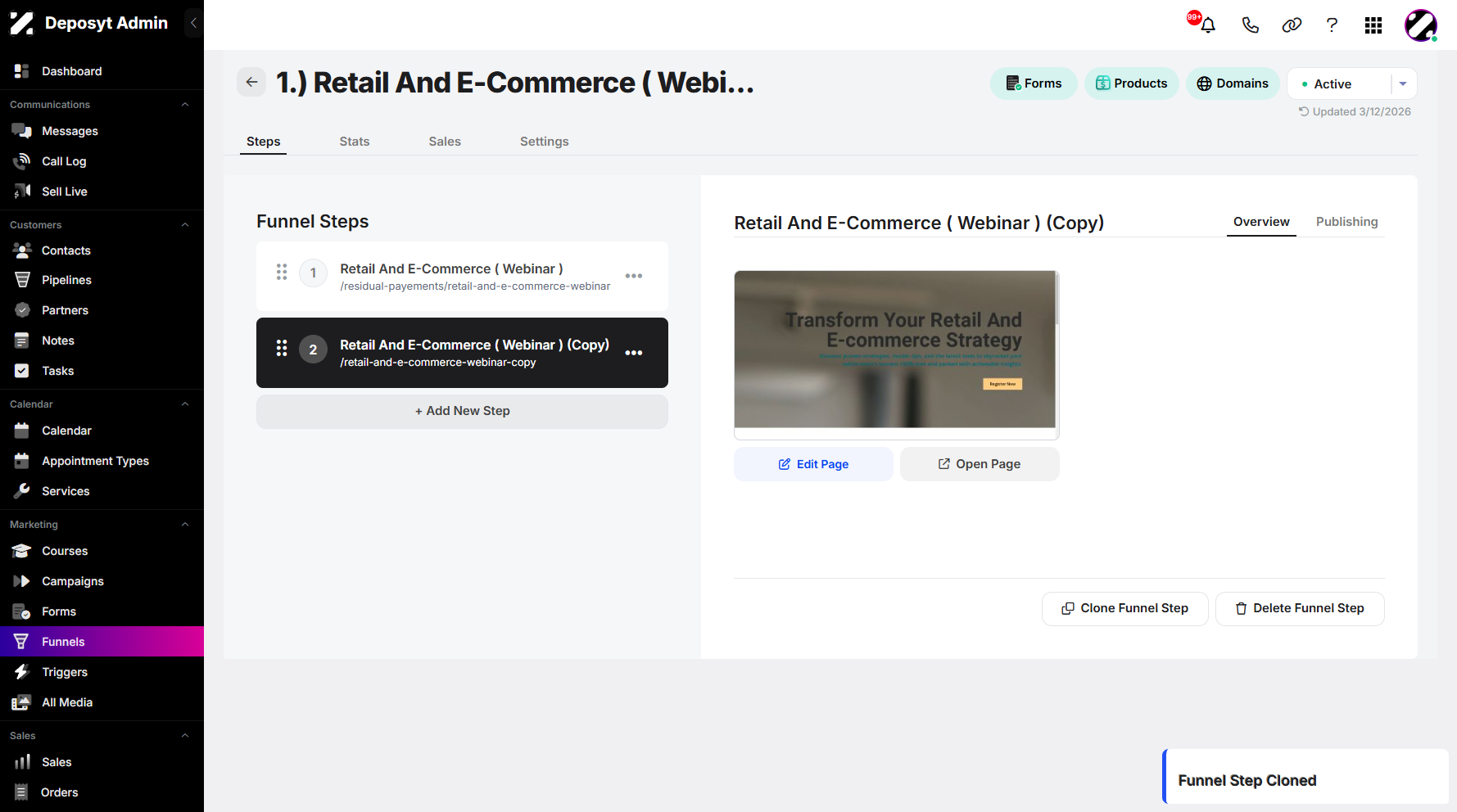Click Add New Step

(462, 411)
